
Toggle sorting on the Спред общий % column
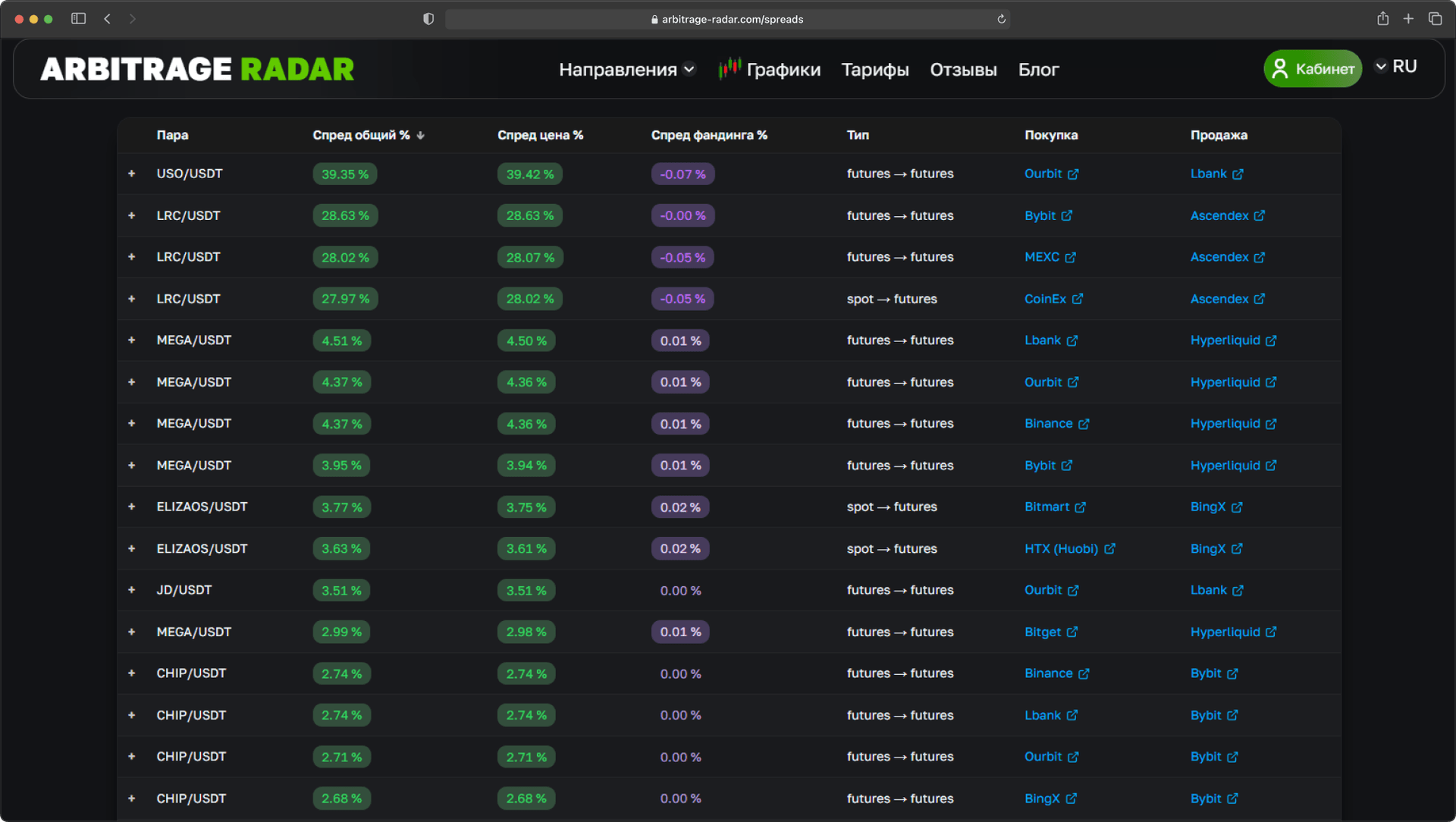click(369, 135)
